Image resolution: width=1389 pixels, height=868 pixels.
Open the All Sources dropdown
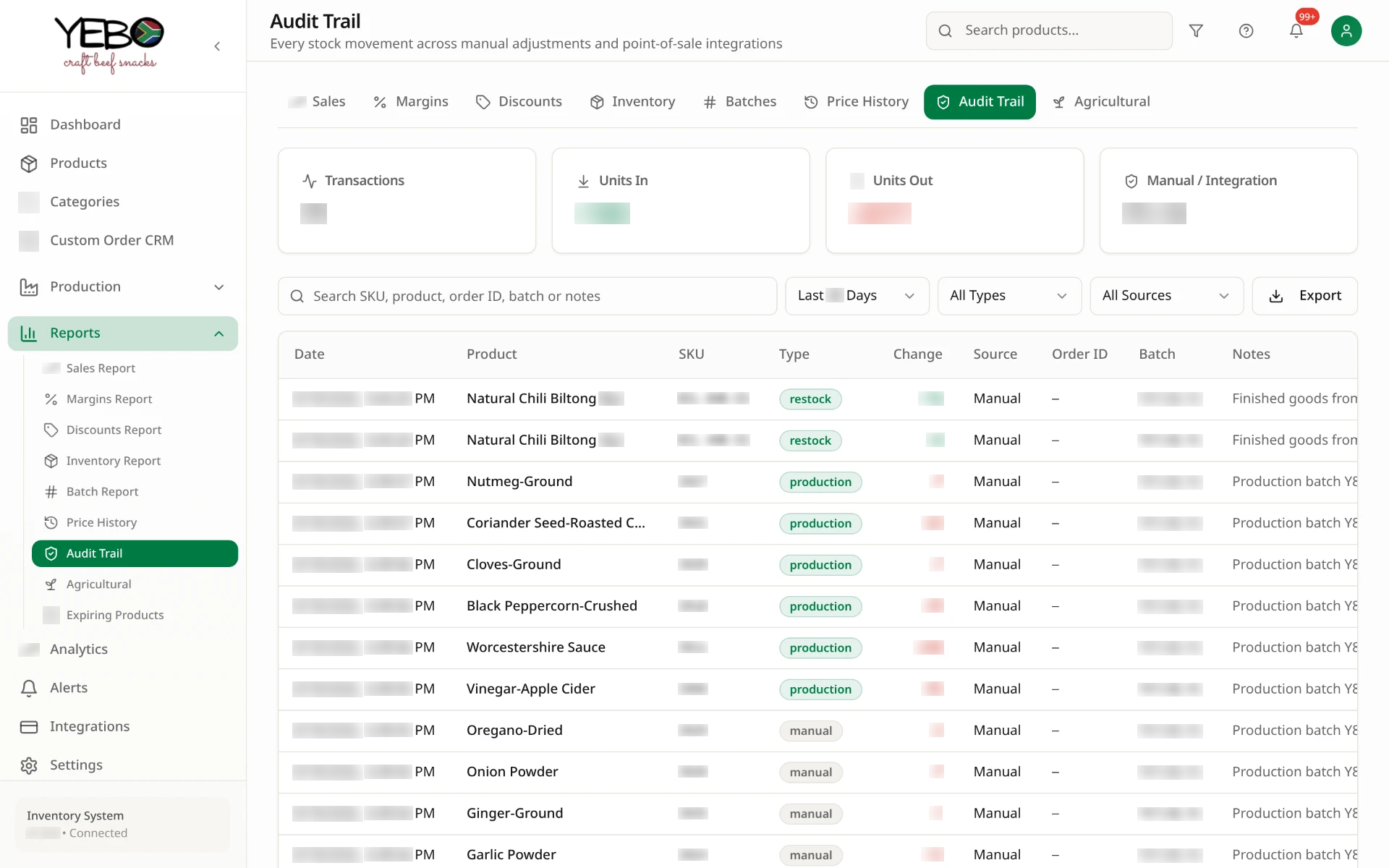[1166, 296]
